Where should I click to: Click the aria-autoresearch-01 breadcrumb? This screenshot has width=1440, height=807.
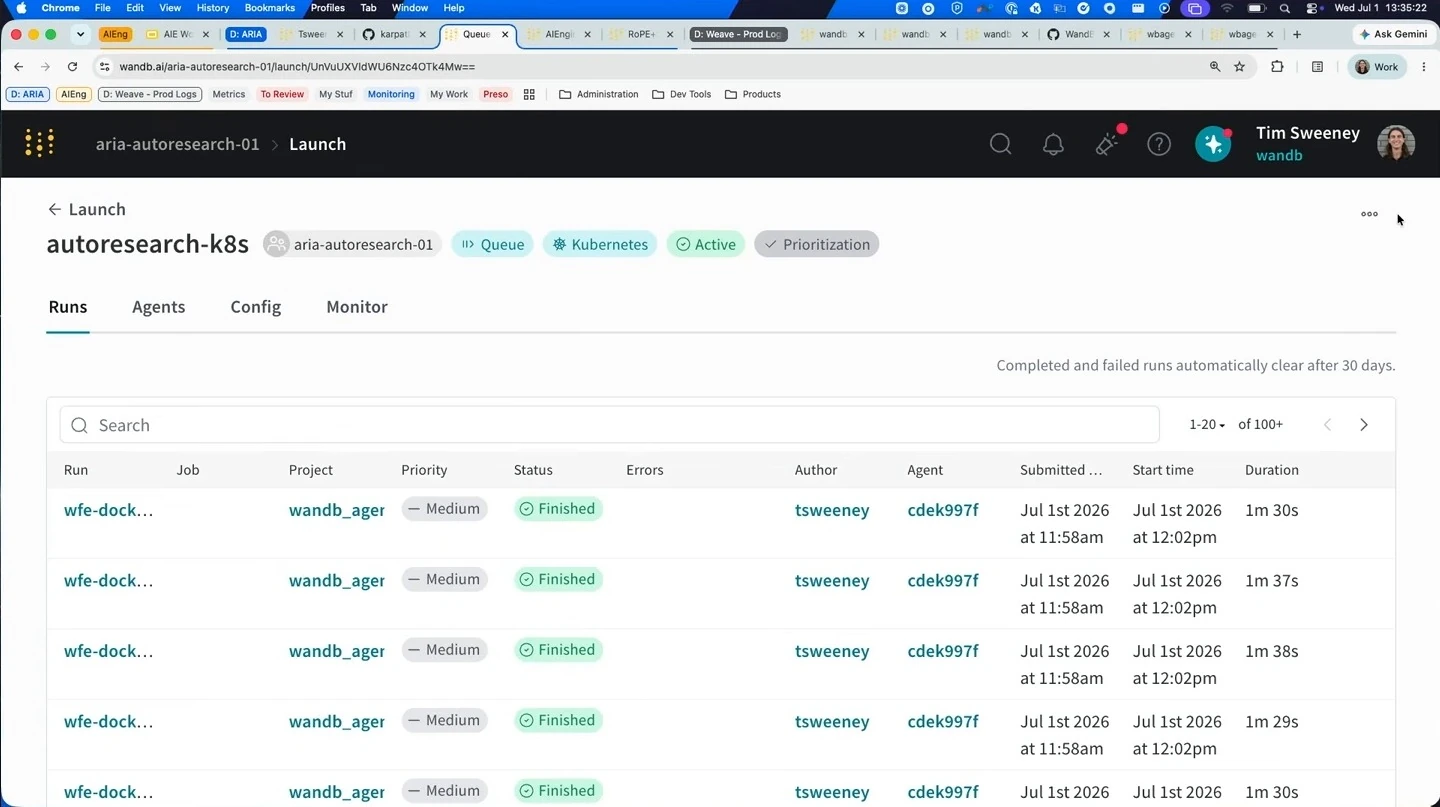(x=178, y=144)
